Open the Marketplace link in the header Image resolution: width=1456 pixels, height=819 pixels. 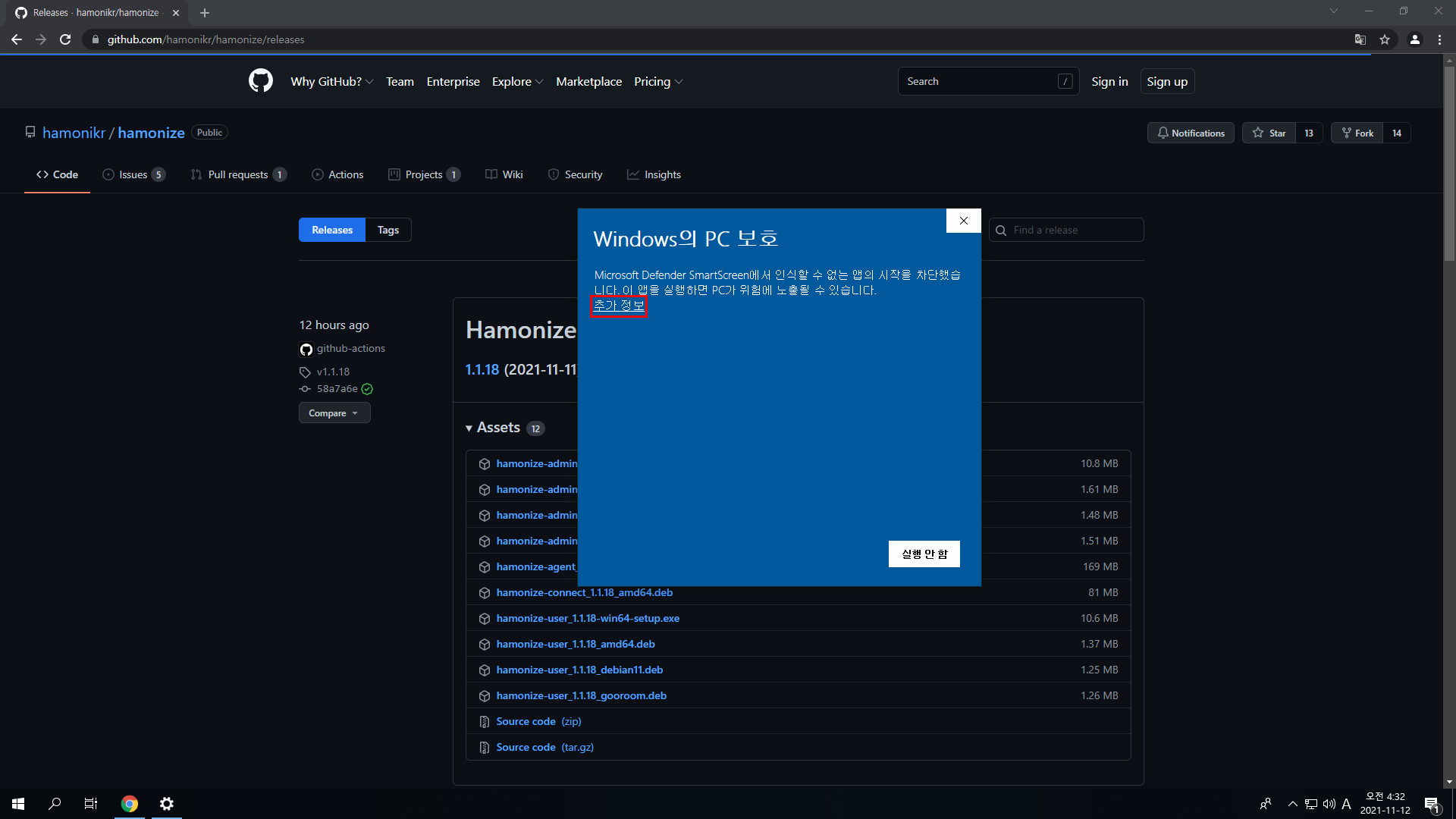point(588,81)
